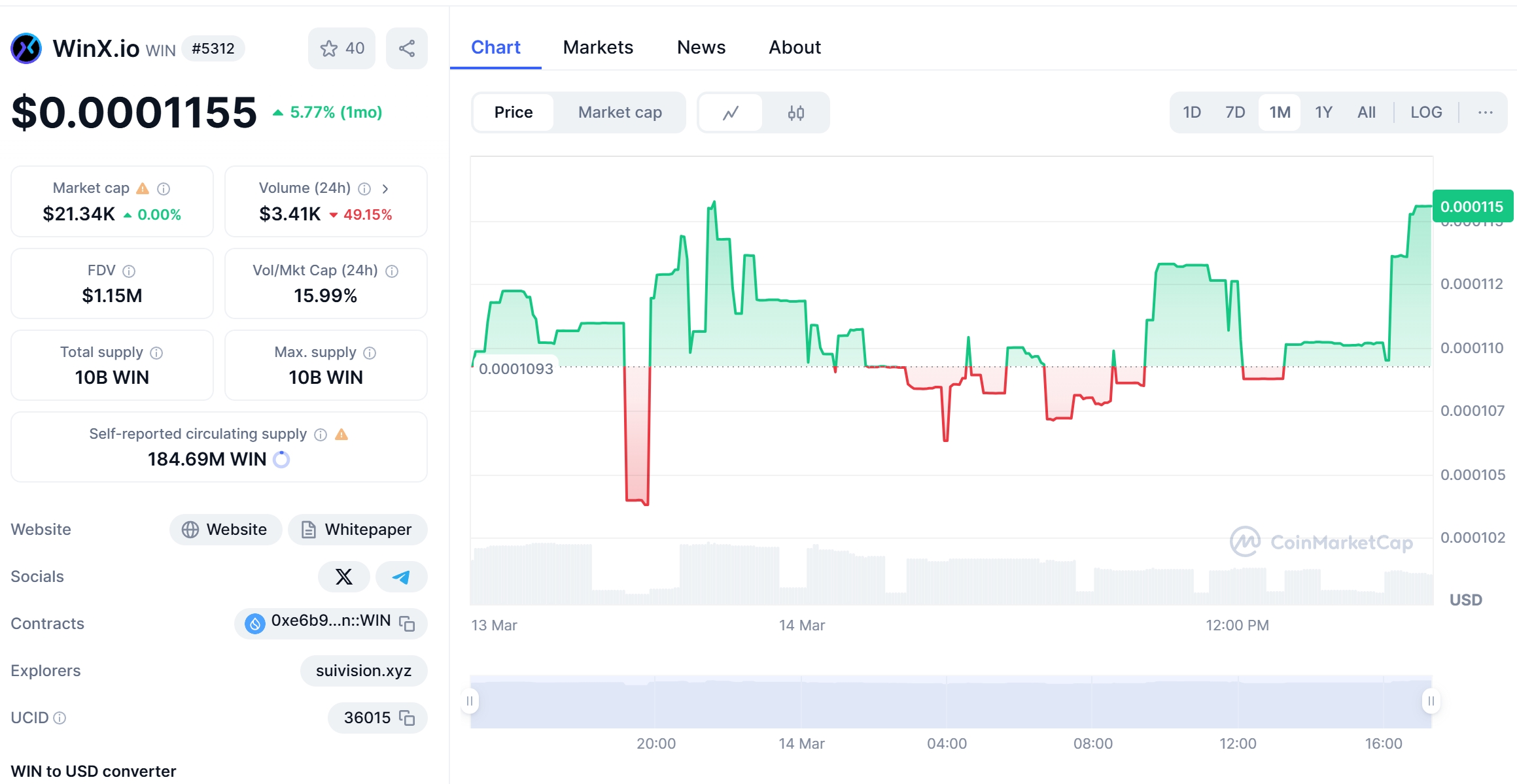Open Volume (24h) info icon
The height and width of the screenshot is (784, 1517).
[x=364, y=189]
